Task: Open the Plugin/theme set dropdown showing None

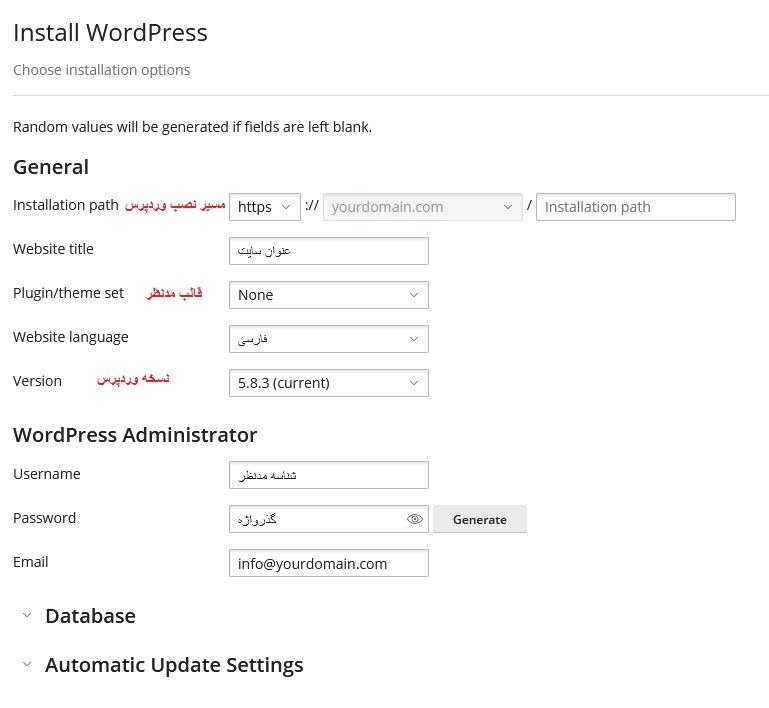Action: point(328,295)
